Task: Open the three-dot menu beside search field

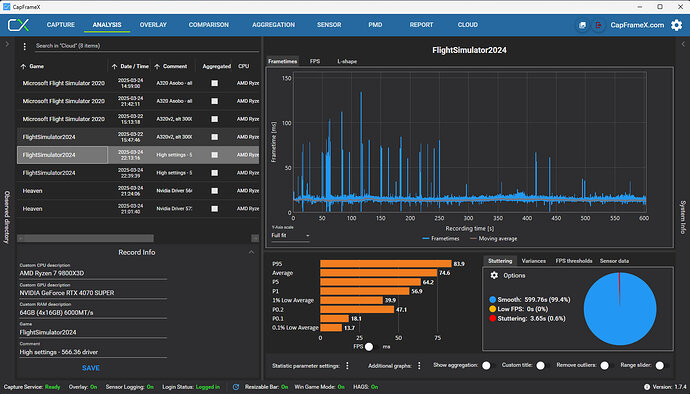Action: pyautogui.click(x=25, y=46)
